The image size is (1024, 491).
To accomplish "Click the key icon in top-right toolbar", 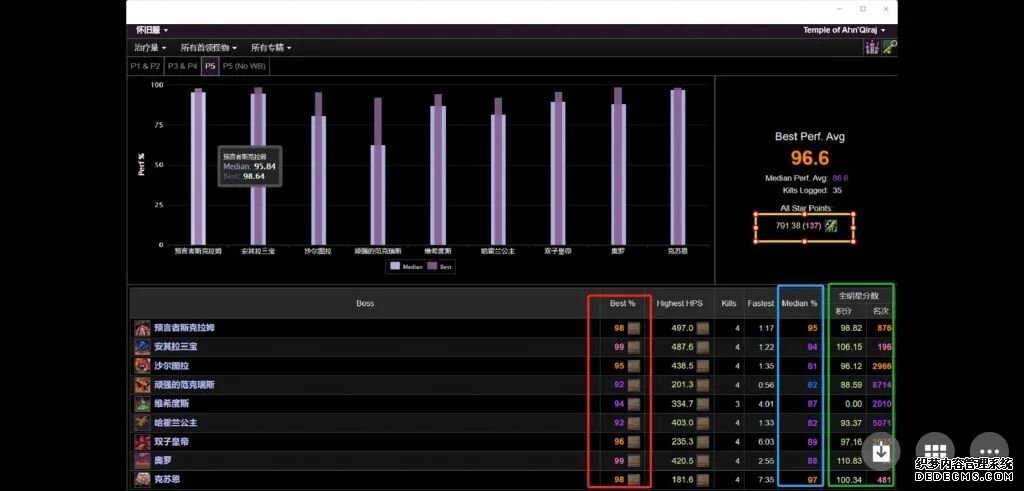I will click(x=888, y=47).
